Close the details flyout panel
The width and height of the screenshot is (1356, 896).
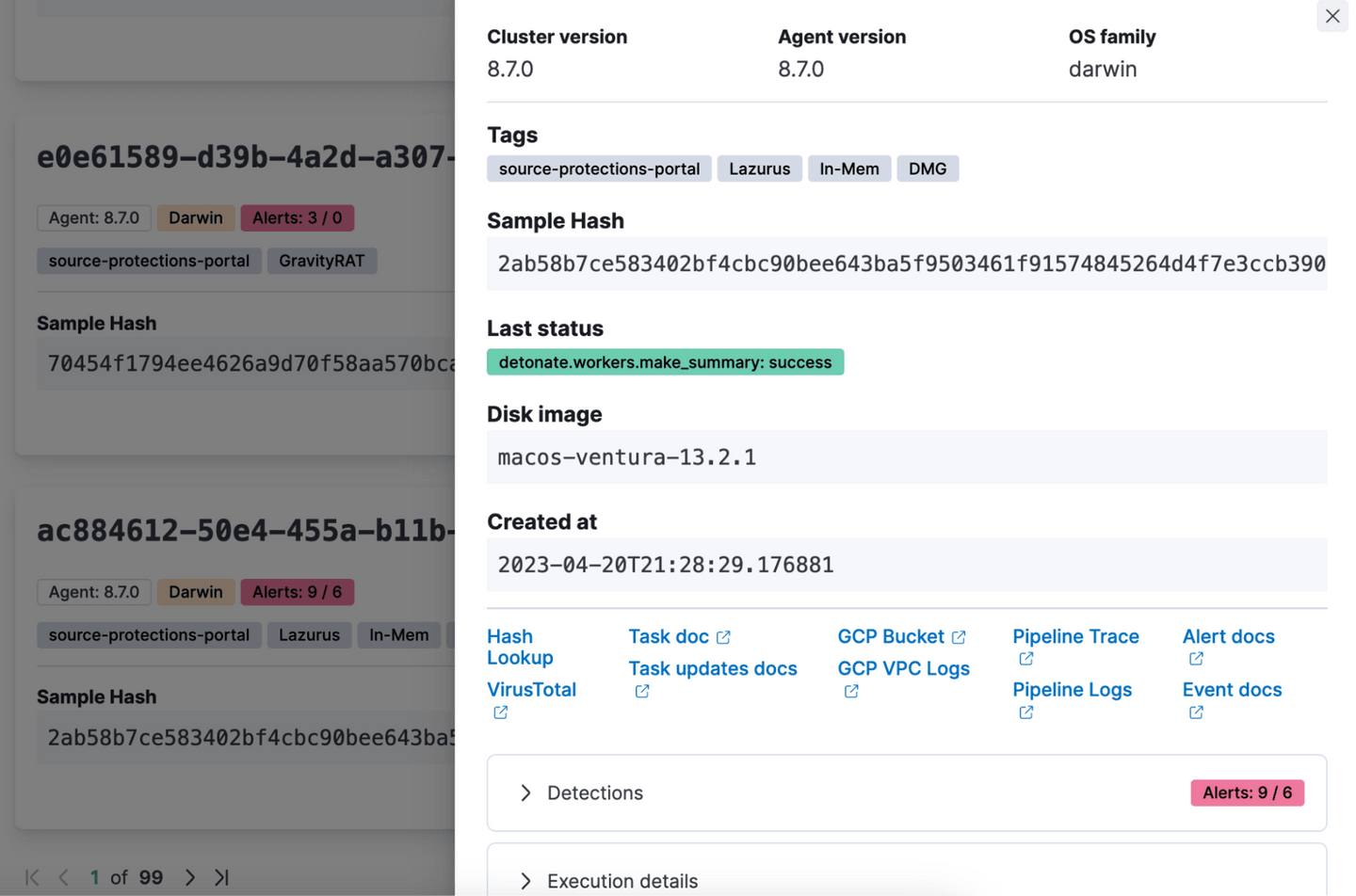(1332, 16)
